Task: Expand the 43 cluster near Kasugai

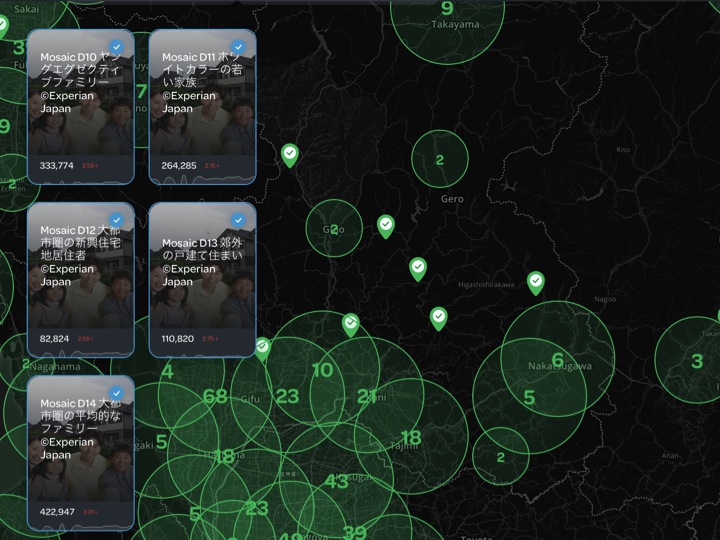Action: [337, 481]
